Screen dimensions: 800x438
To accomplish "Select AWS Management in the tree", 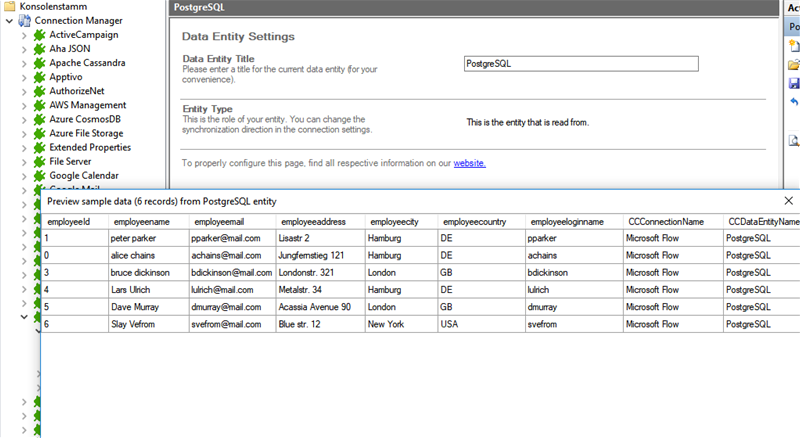I will pyautogui.click(x=87, y=105).
